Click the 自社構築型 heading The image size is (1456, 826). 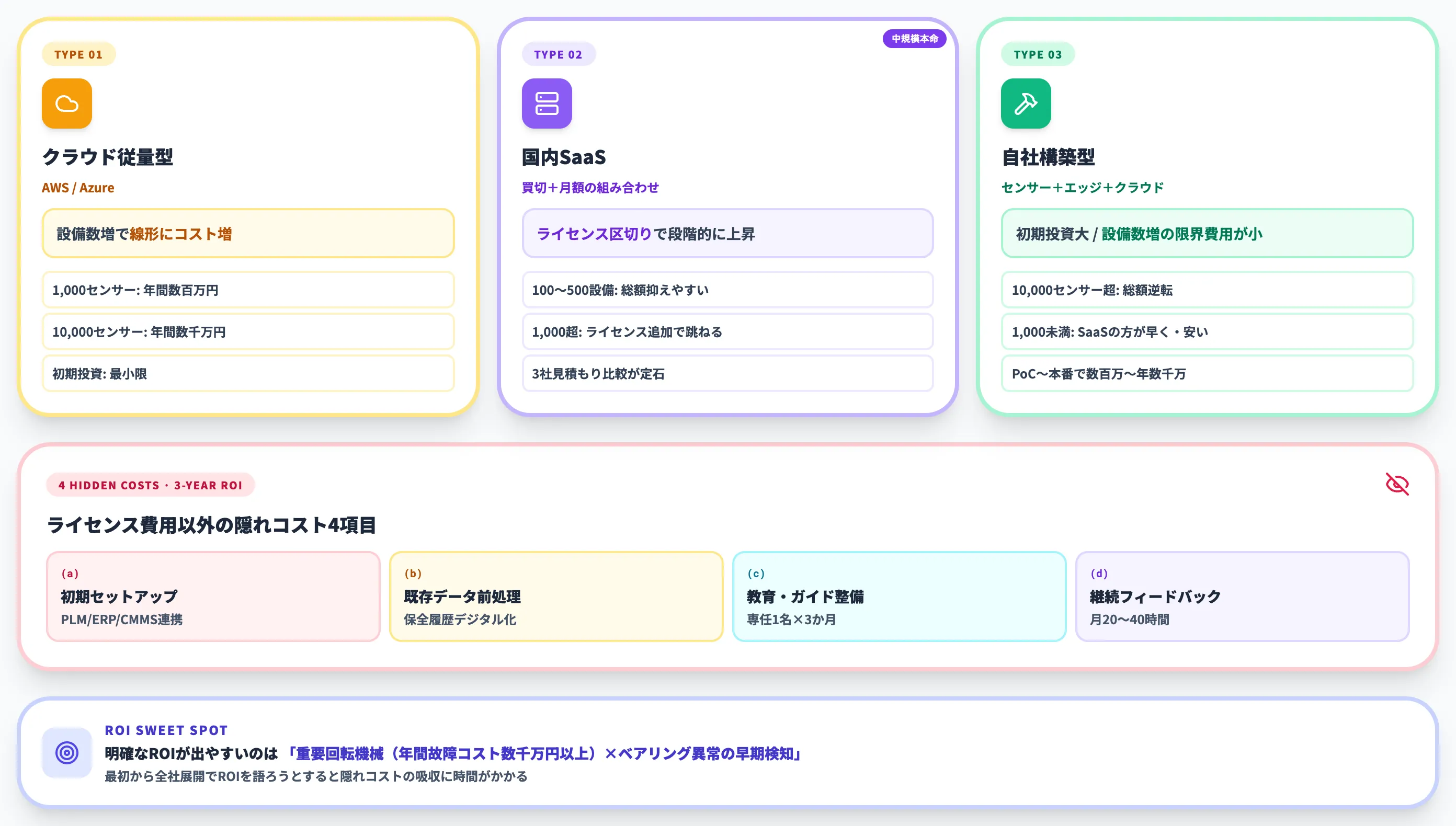[x=1048, y=157]
